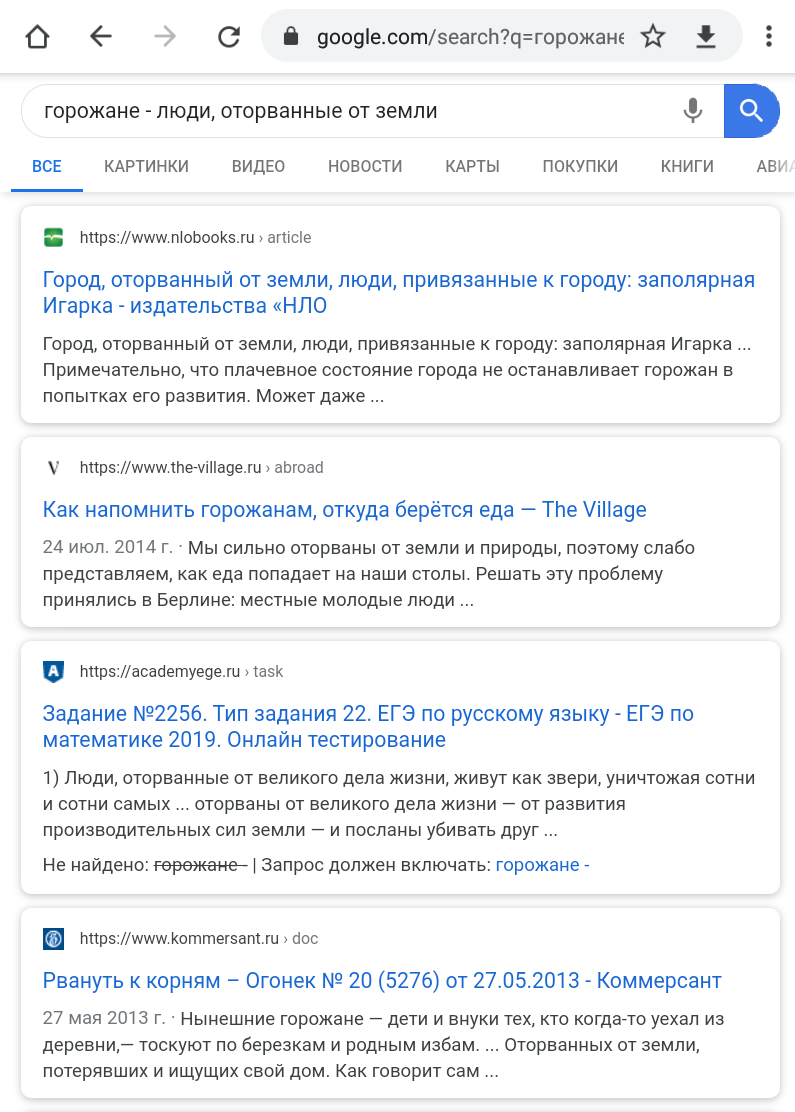Viewport: 795px width, 1112px height.
Task: Click the academyege.ru site favicon
Action: (54, 672)
